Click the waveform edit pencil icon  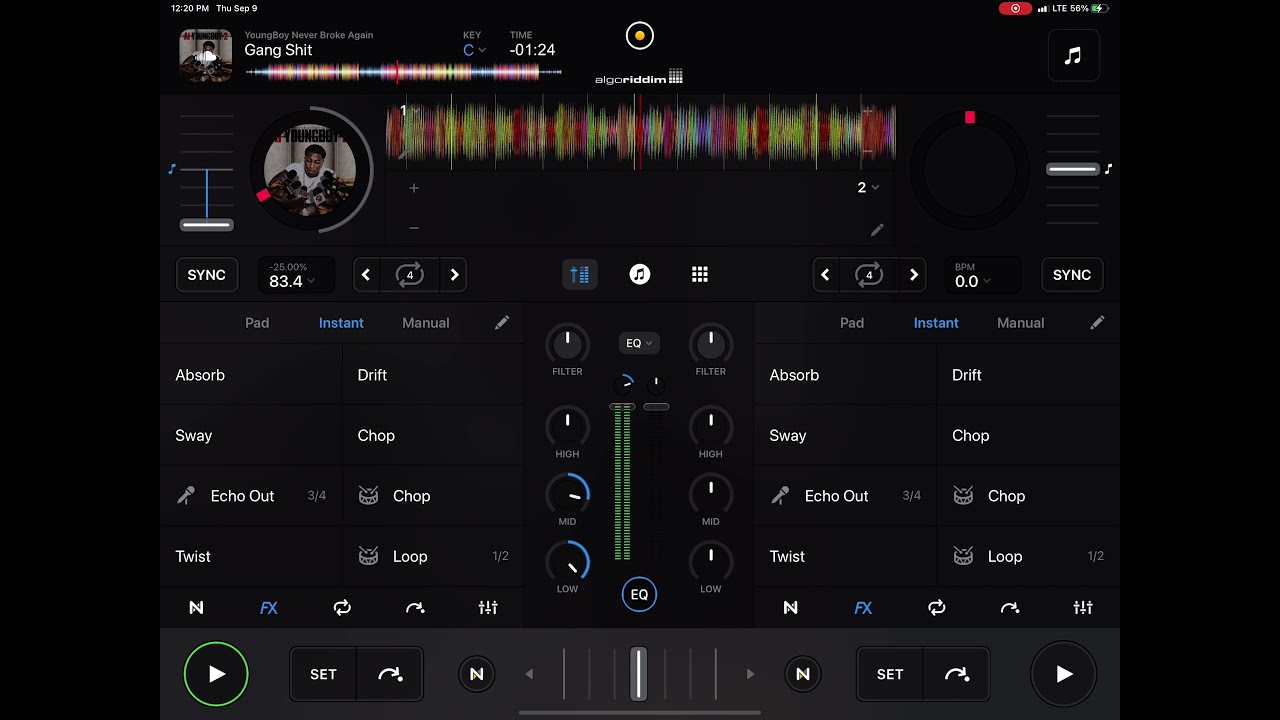tap(877, 230)
